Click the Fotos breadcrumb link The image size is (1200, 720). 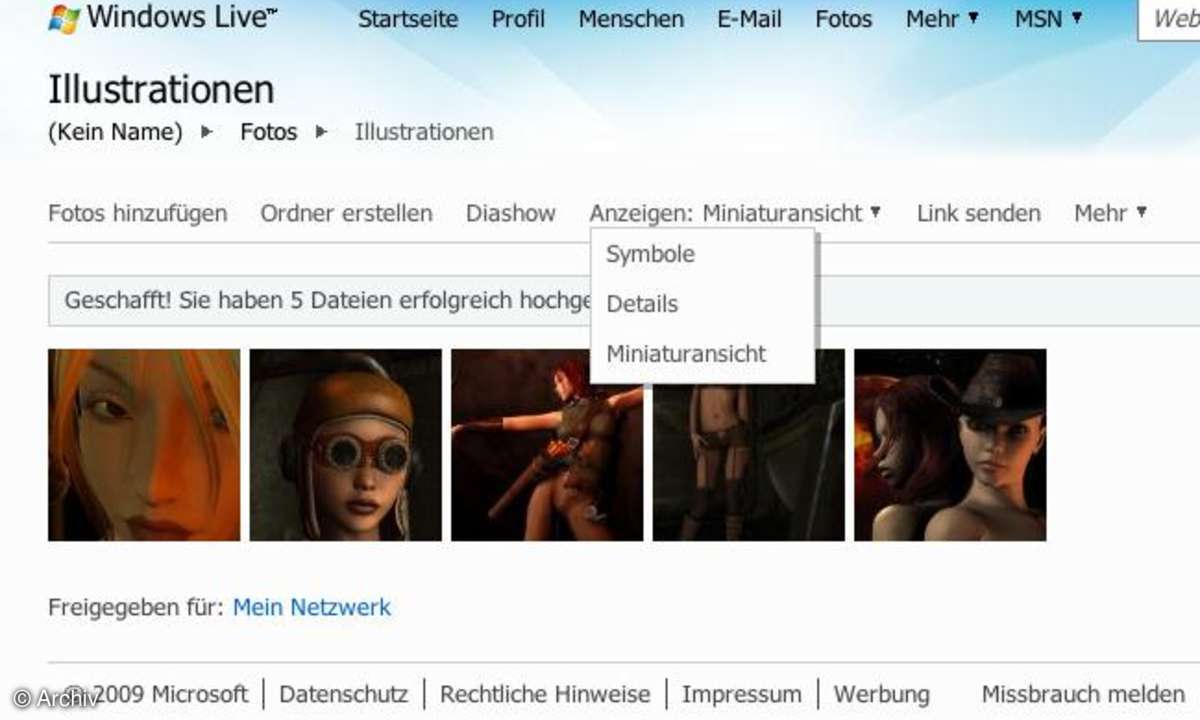[x=269, y=132]
